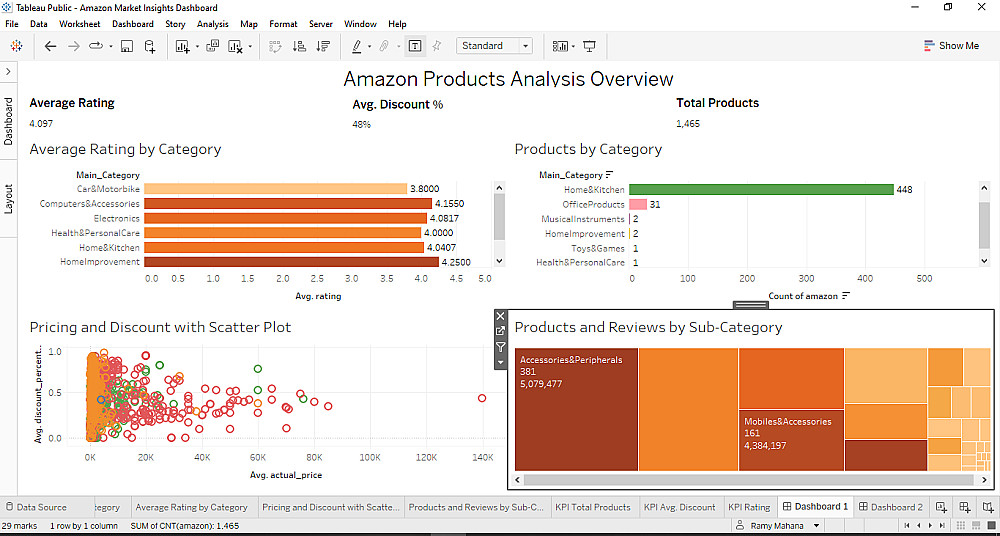The height and width of the screenshot is (536, 1000).
Task: Use treemap as filter funnel icon
Action: point(501,347)
